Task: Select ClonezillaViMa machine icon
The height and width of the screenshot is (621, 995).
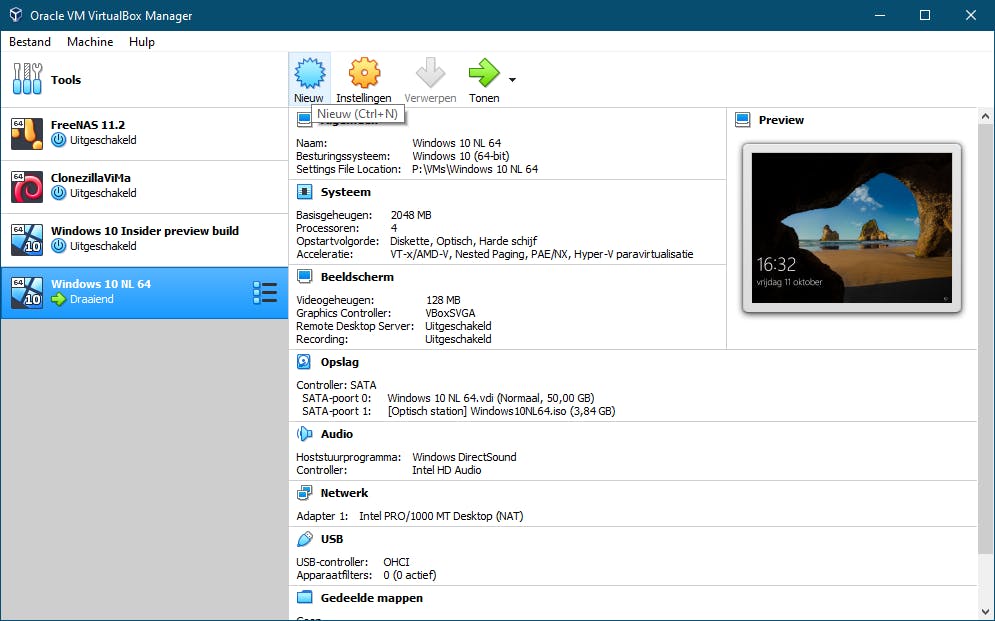Action: tap(27, 186)
